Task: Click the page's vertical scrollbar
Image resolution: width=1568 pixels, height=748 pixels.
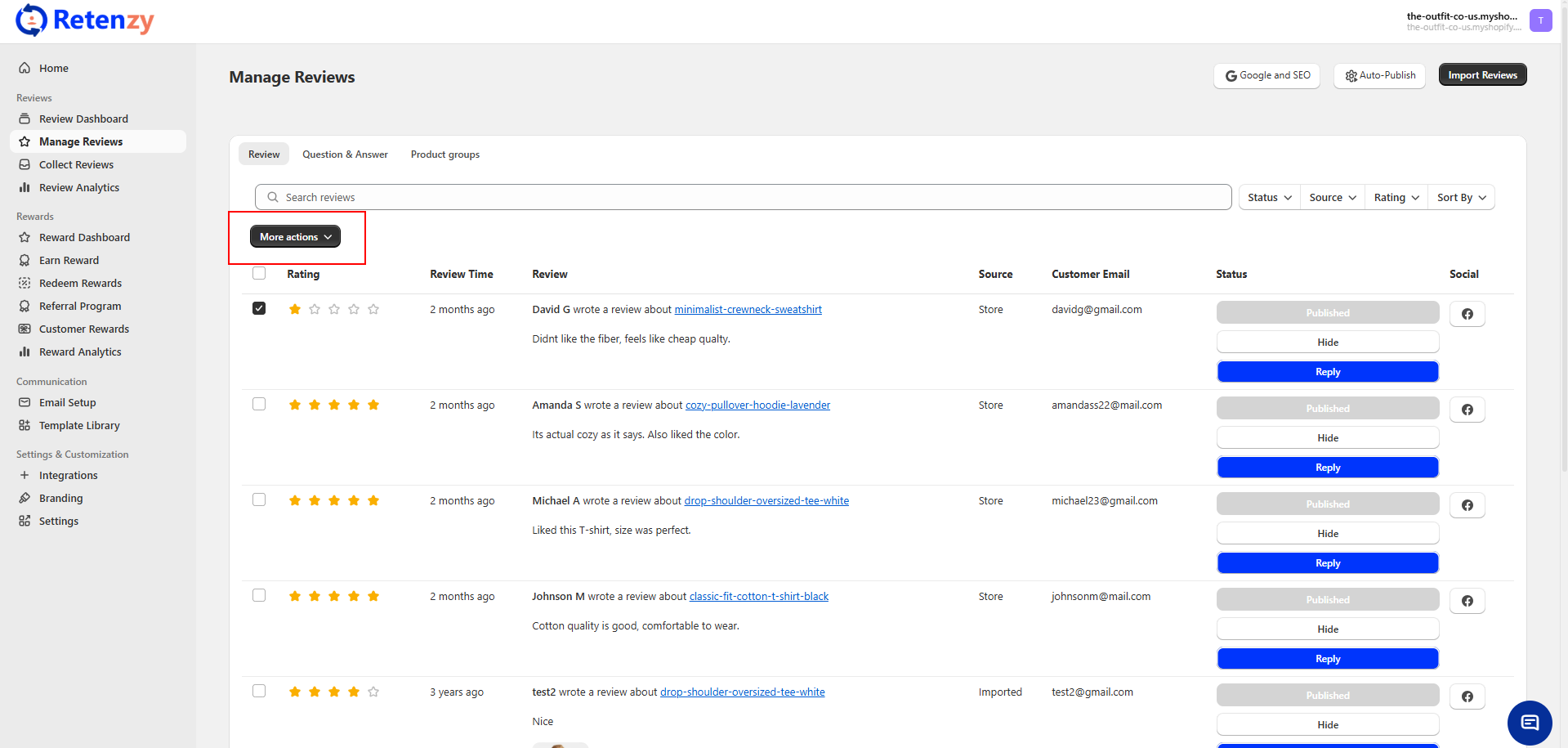Action: coord(1562,245)
